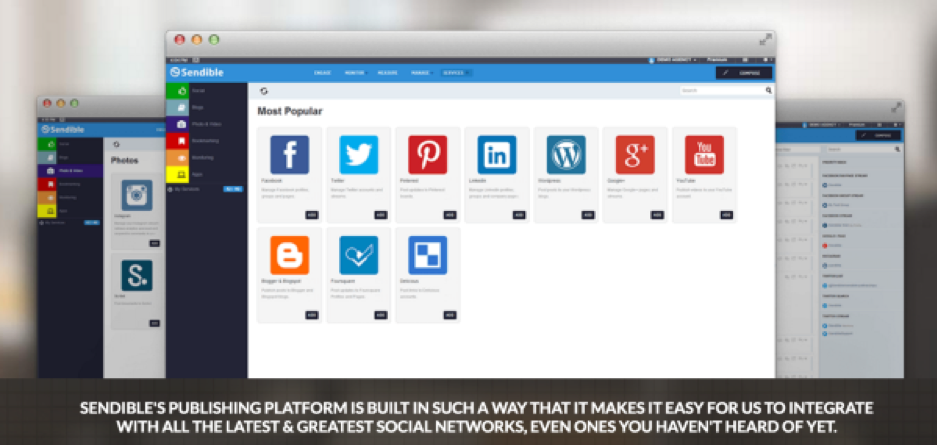The width and height of the screenshot is (937, 445).
Task: Click the Sendible logo in the left window
Action: (x=62, y=130)
